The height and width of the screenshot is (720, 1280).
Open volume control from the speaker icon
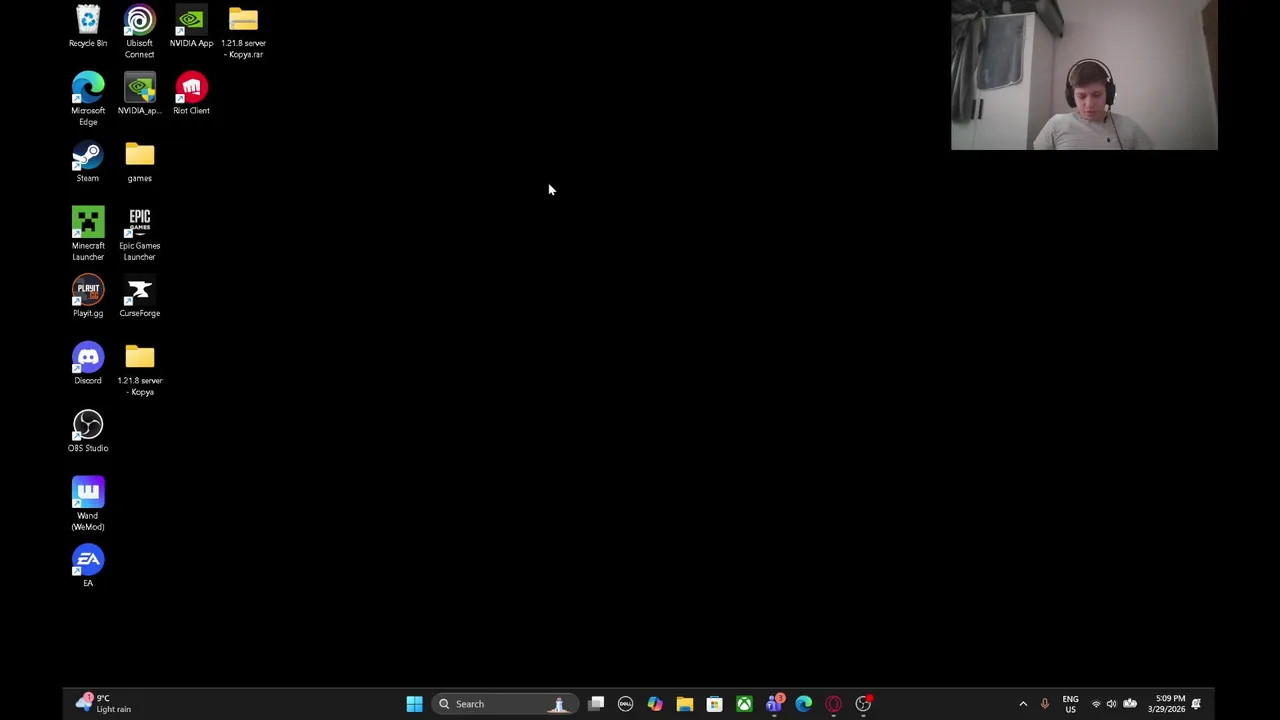[x=1111, y=704]
